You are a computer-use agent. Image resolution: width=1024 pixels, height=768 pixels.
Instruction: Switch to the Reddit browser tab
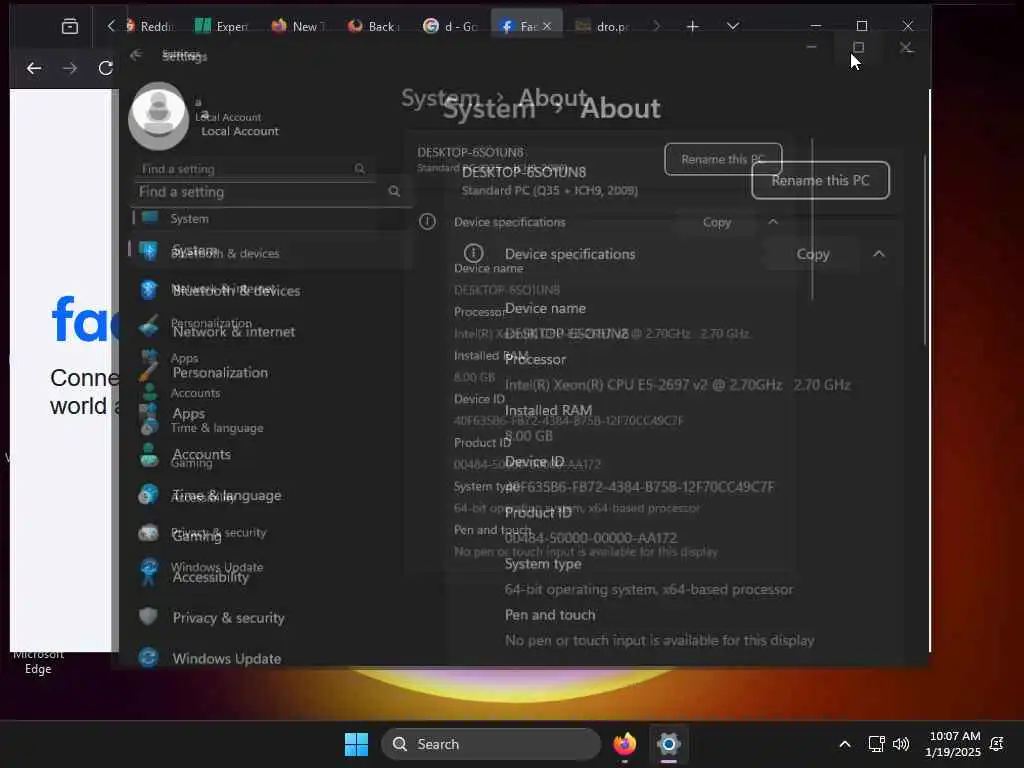[149, 26]
